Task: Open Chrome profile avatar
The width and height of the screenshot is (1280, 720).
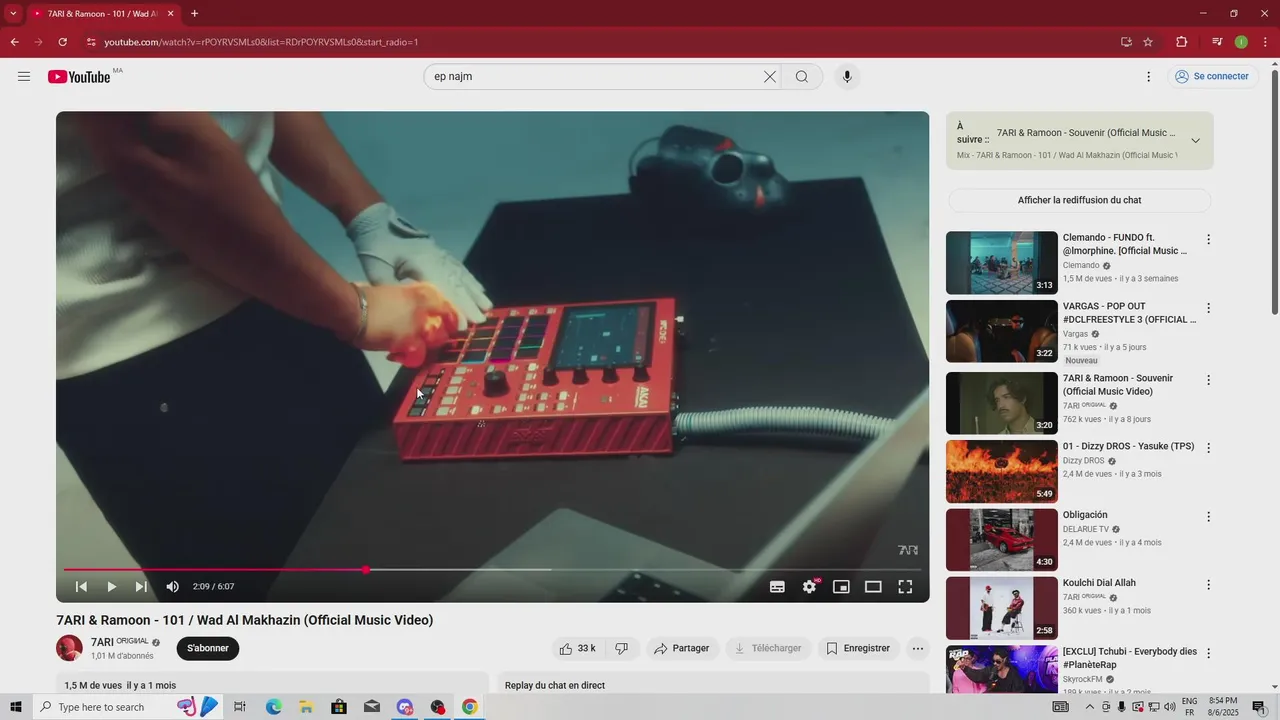Action: (1241, 42)
